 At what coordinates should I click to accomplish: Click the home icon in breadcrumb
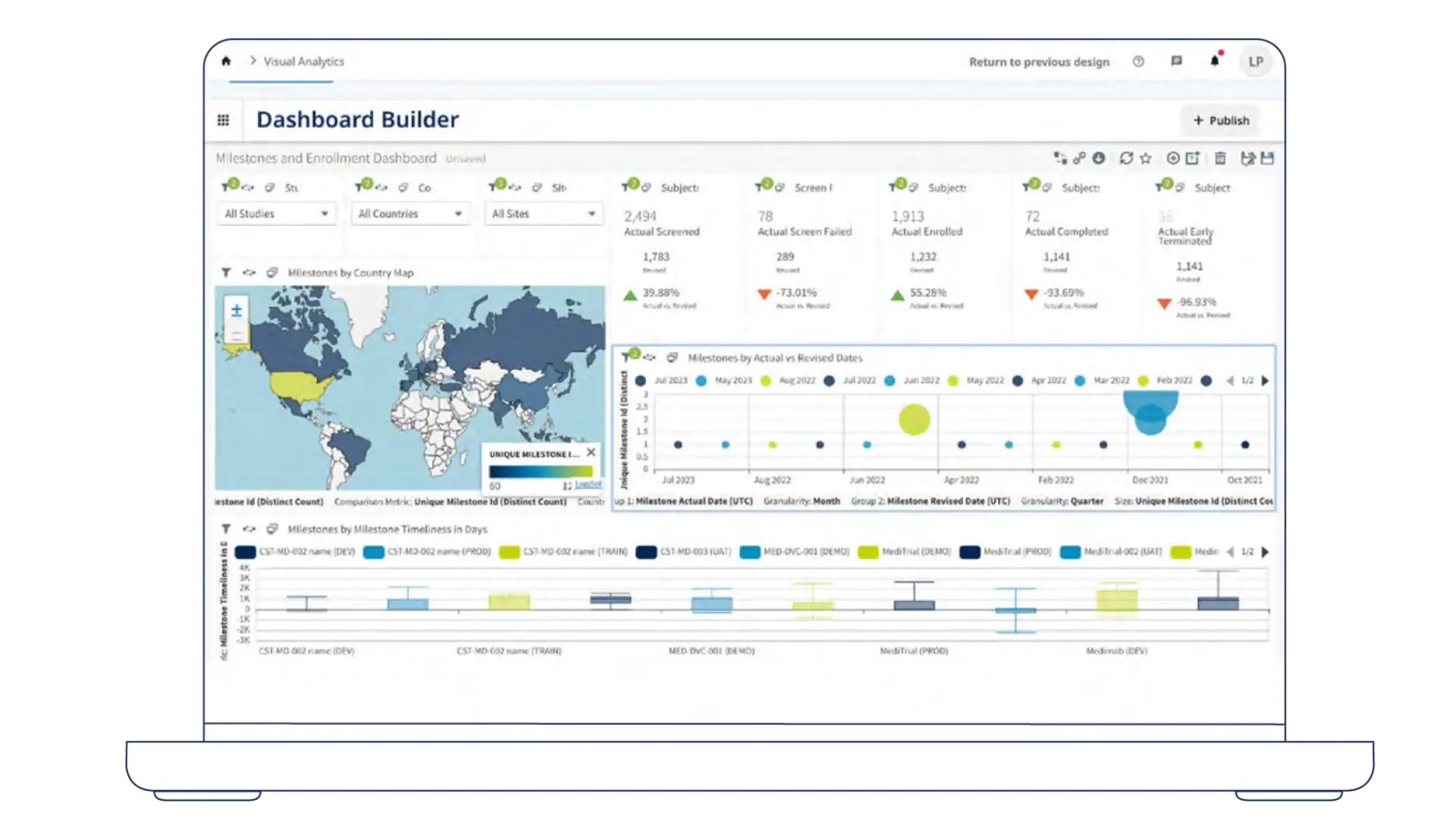(x=226, y=61)
